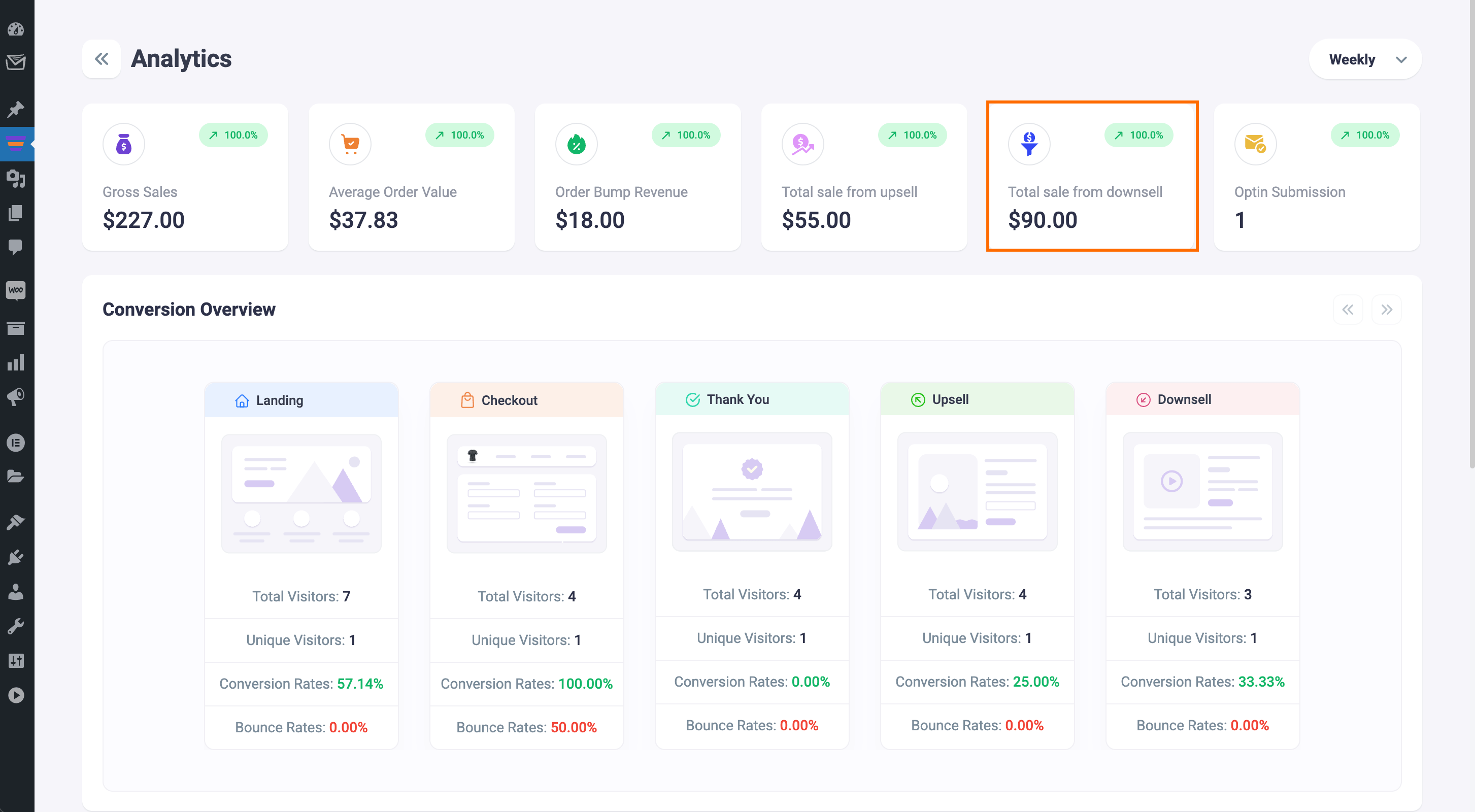Image resolution: width=1475 pixels, height=812 pixels.
Task: Click the Analytics back arrow icon
Action: 102,58
